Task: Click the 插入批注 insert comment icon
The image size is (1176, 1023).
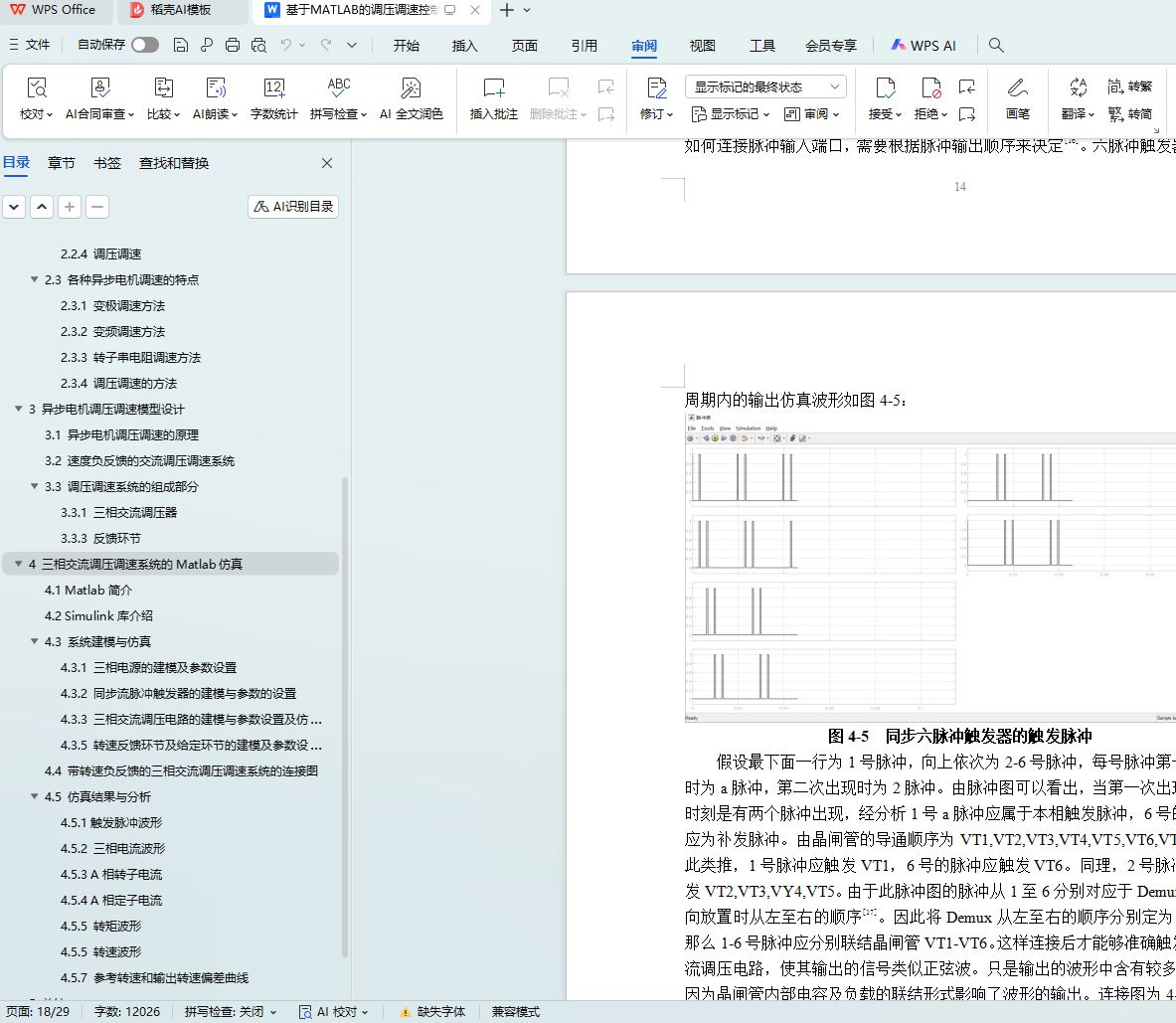Action: [x=493, y=88]
